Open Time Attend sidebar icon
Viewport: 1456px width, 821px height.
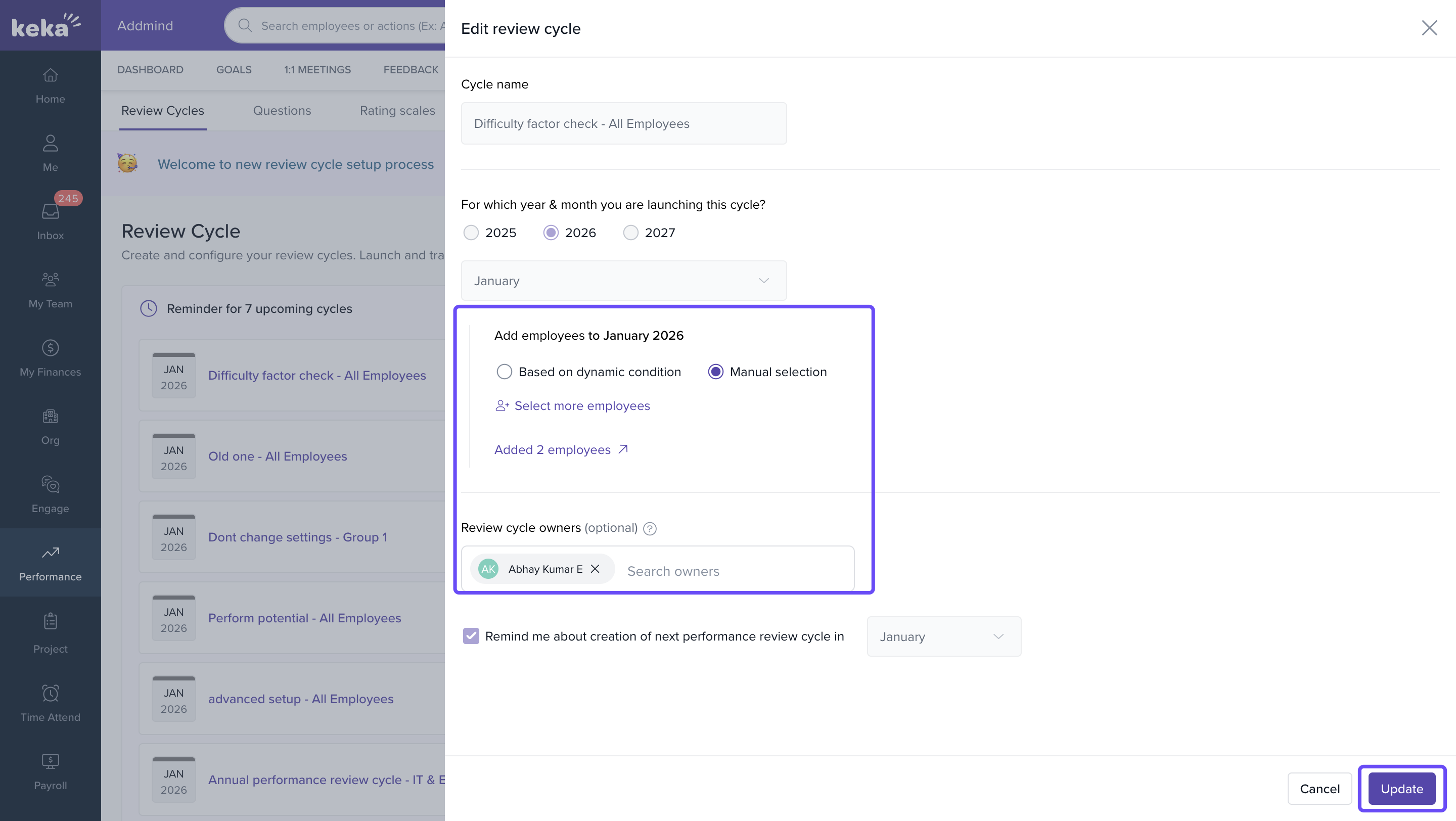(x=51, y=701)
